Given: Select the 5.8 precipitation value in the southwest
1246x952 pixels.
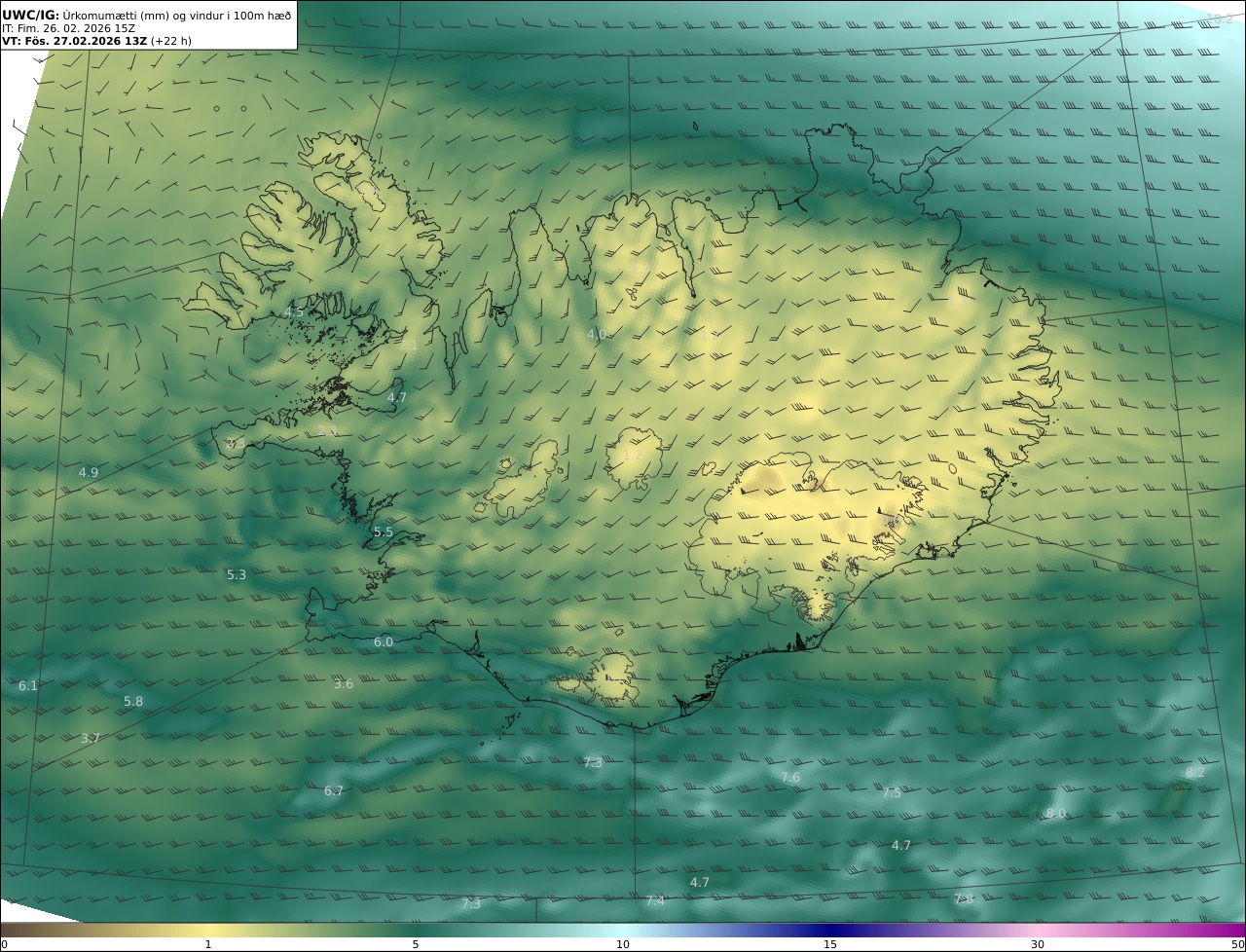Looking at the screenshot, I should (133, 702).
